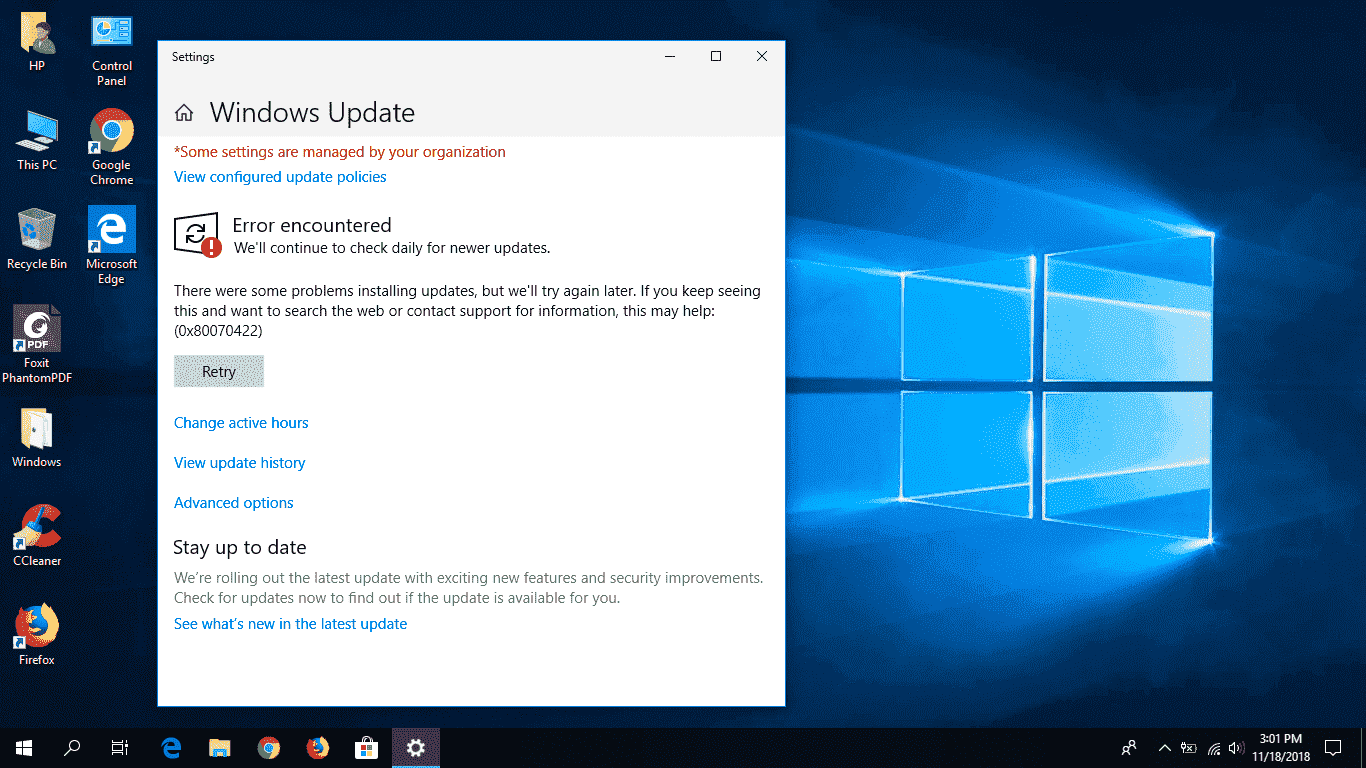Close the Settings window
Screen dimensions: 1366x768
pos(762,57)
